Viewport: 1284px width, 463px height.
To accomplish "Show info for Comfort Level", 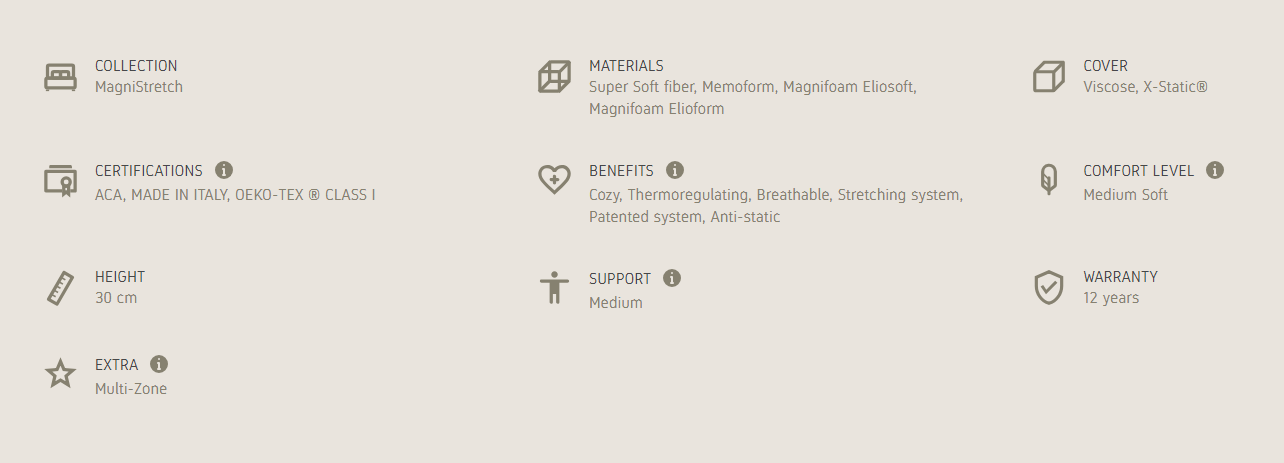I will click(1215, 170).
